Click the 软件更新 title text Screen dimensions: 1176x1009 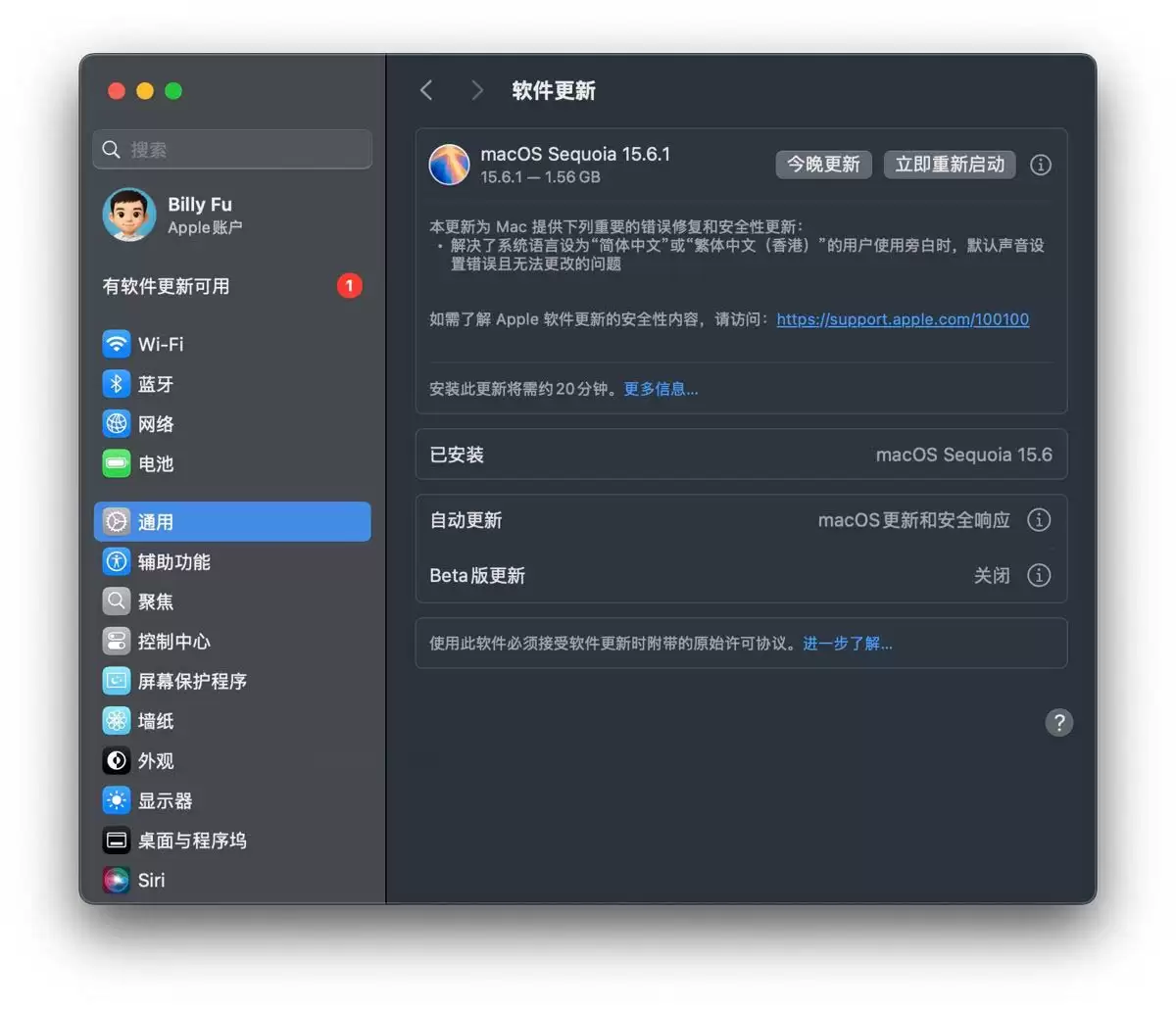point(554,90)
